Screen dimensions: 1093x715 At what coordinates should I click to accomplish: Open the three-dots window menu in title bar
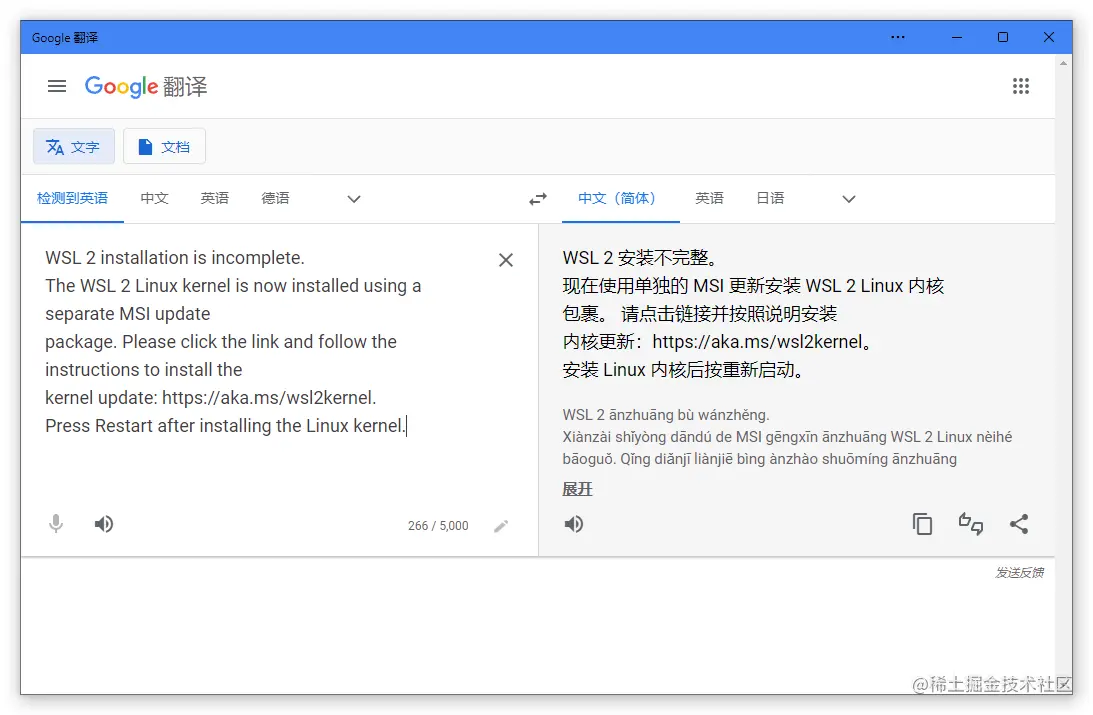(x=898, y=37)
